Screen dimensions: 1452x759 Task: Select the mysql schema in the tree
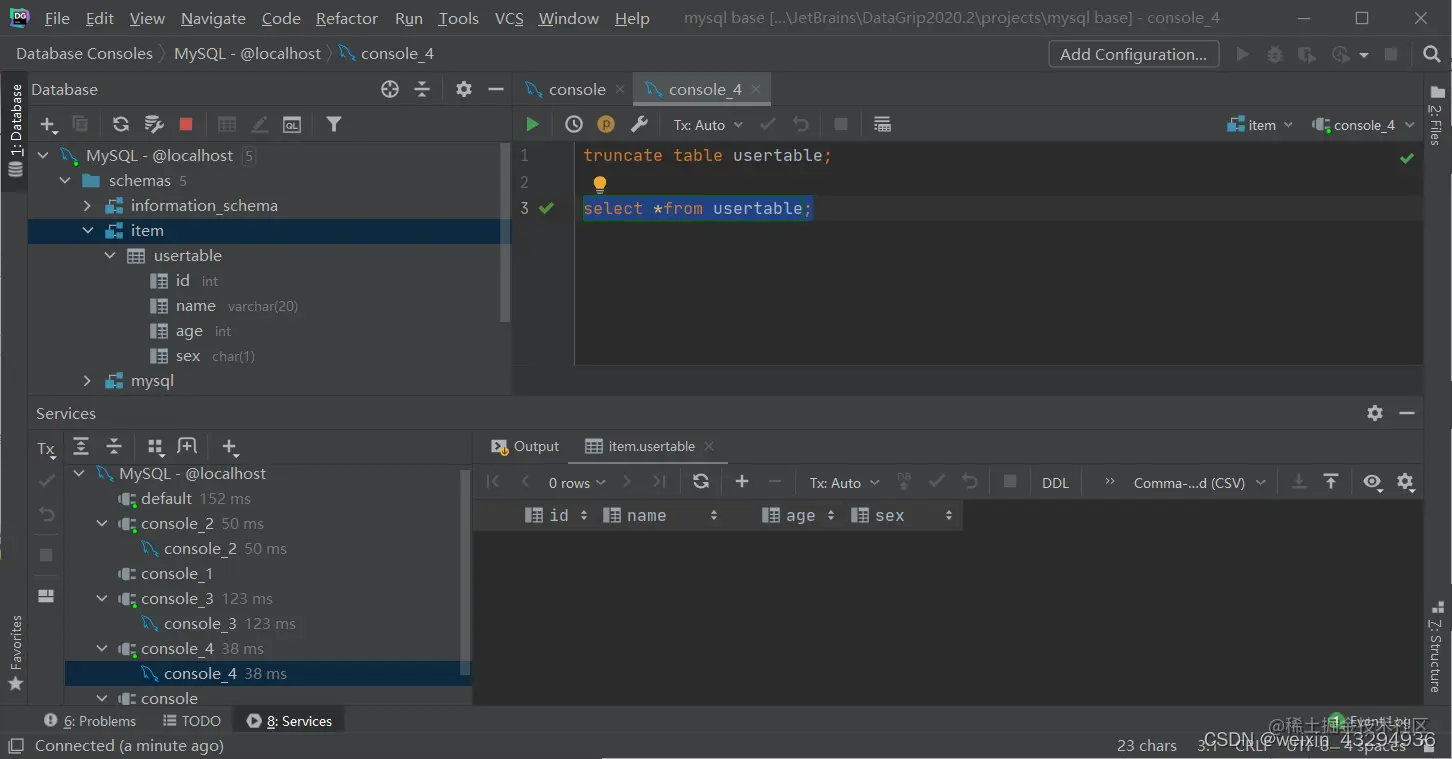coord(152,381)
